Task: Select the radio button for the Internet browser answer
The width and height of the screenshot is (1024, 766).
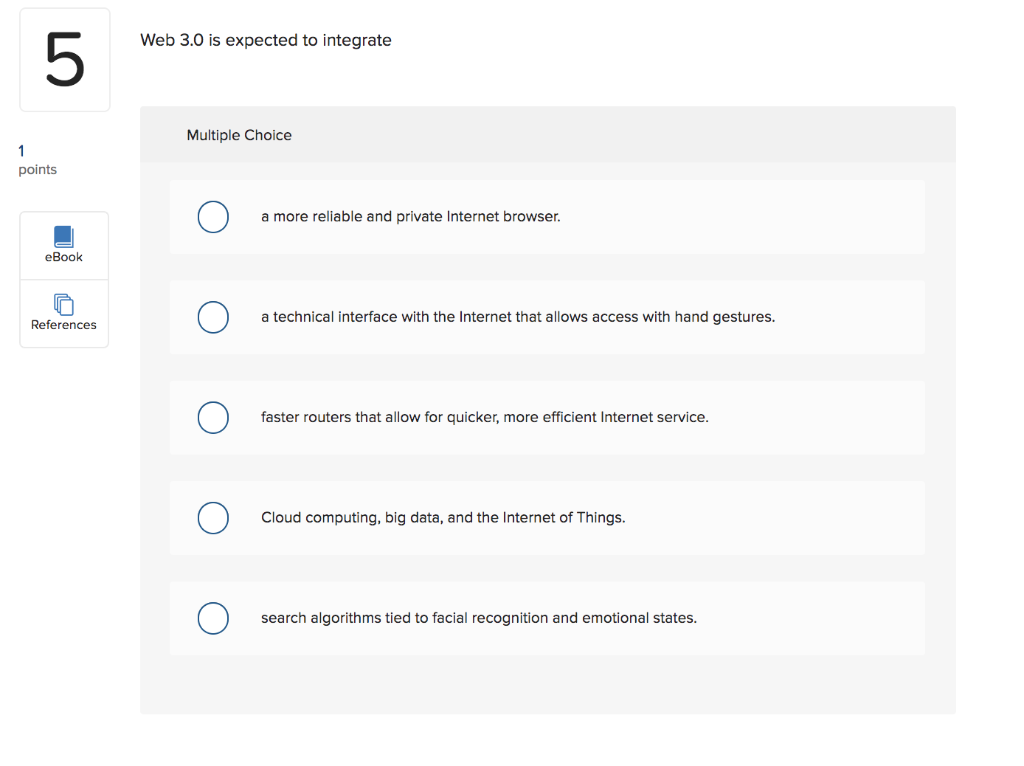Action: [x=213, y=217]
